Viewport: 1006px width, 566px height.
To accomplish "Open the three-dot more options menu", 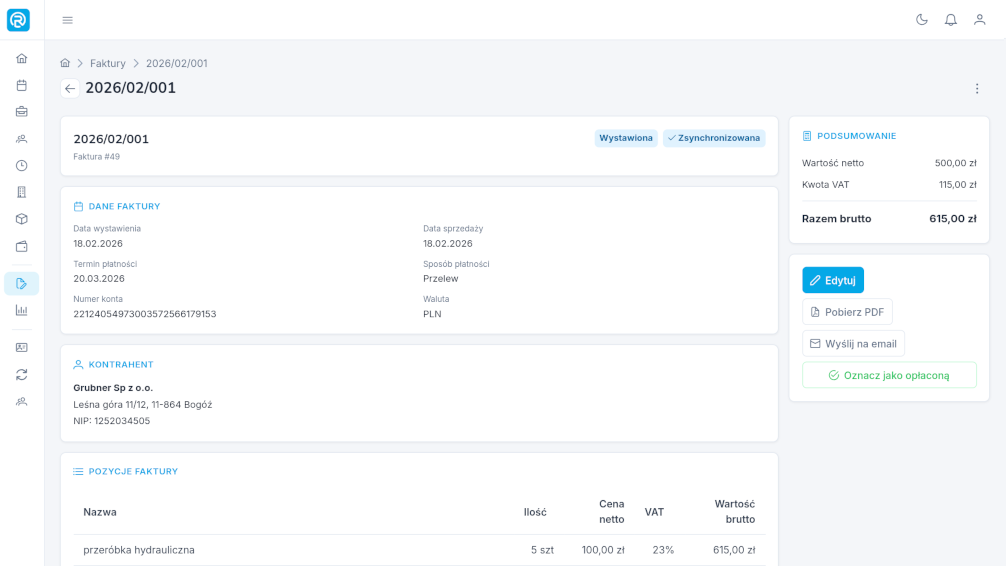I will pos(977,89).
